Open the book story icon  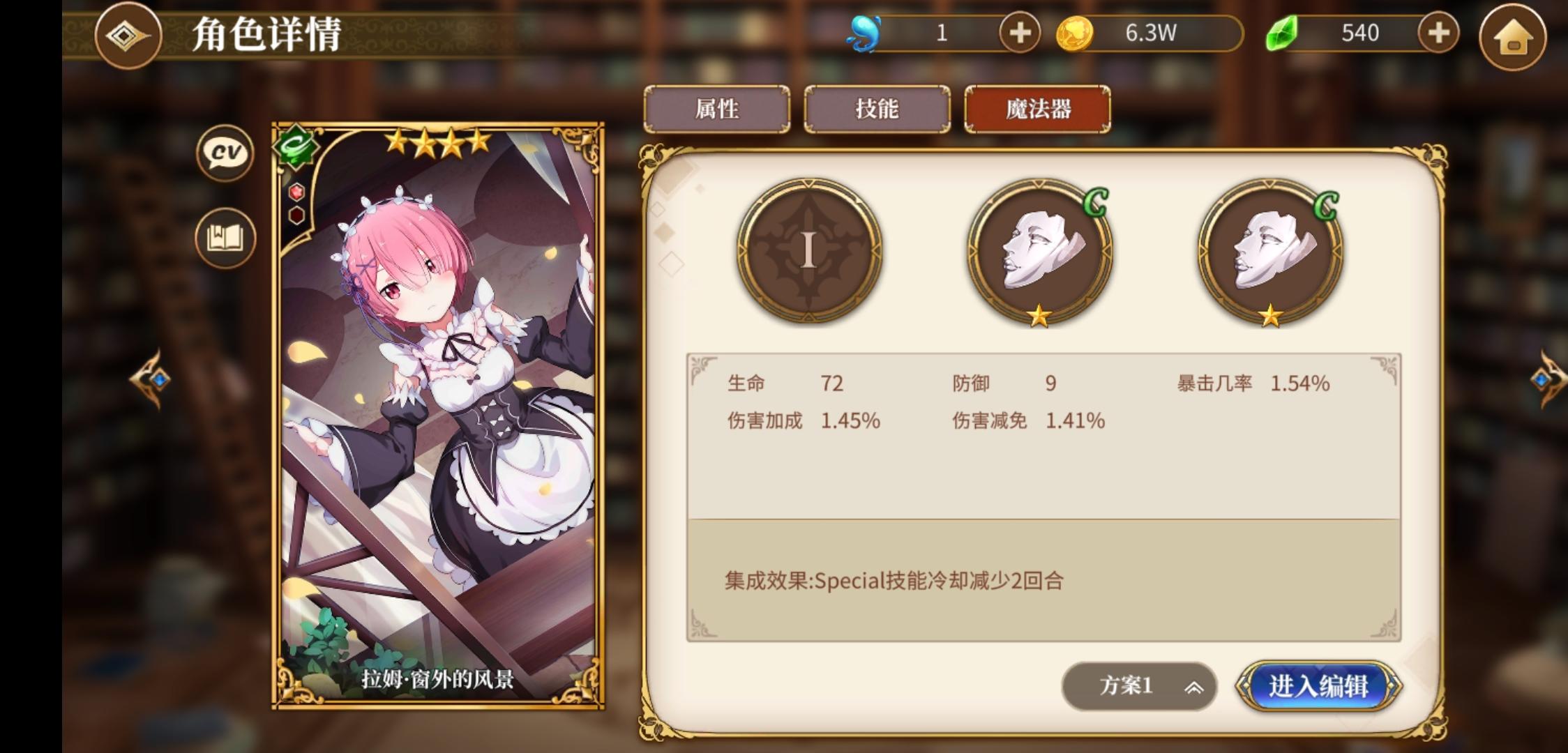point(225,238)
